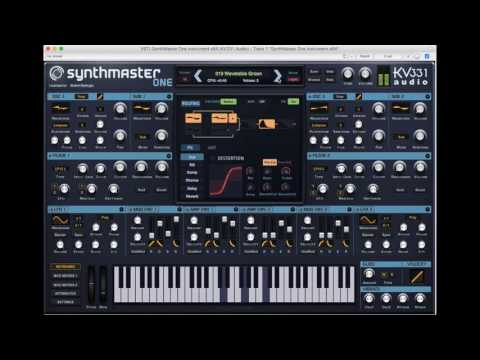
Task: Open the OSC 2 algorithm dropdown
Action: click(x=319, y=126)
